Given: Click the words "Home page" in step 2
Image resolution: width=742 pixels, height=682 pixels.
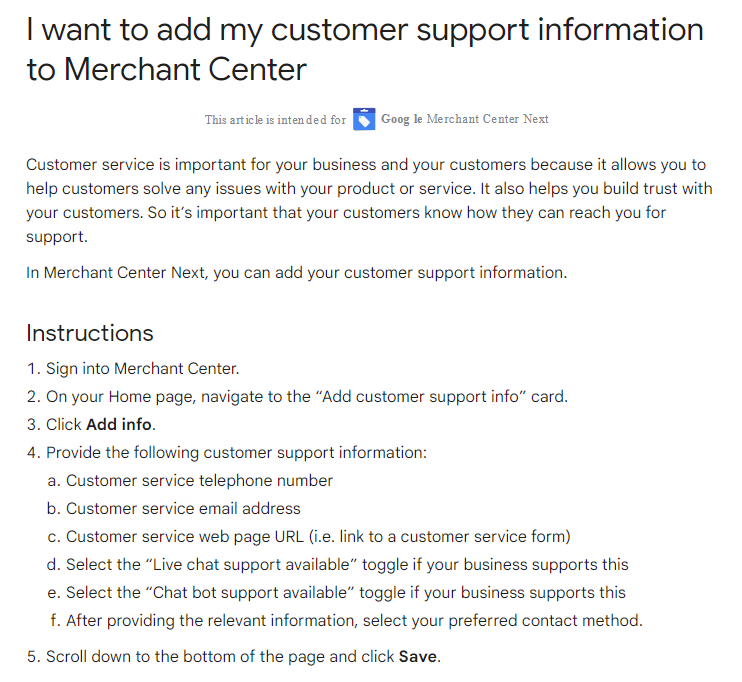Looking at the screenshot, I should click(x=152, y=396).
